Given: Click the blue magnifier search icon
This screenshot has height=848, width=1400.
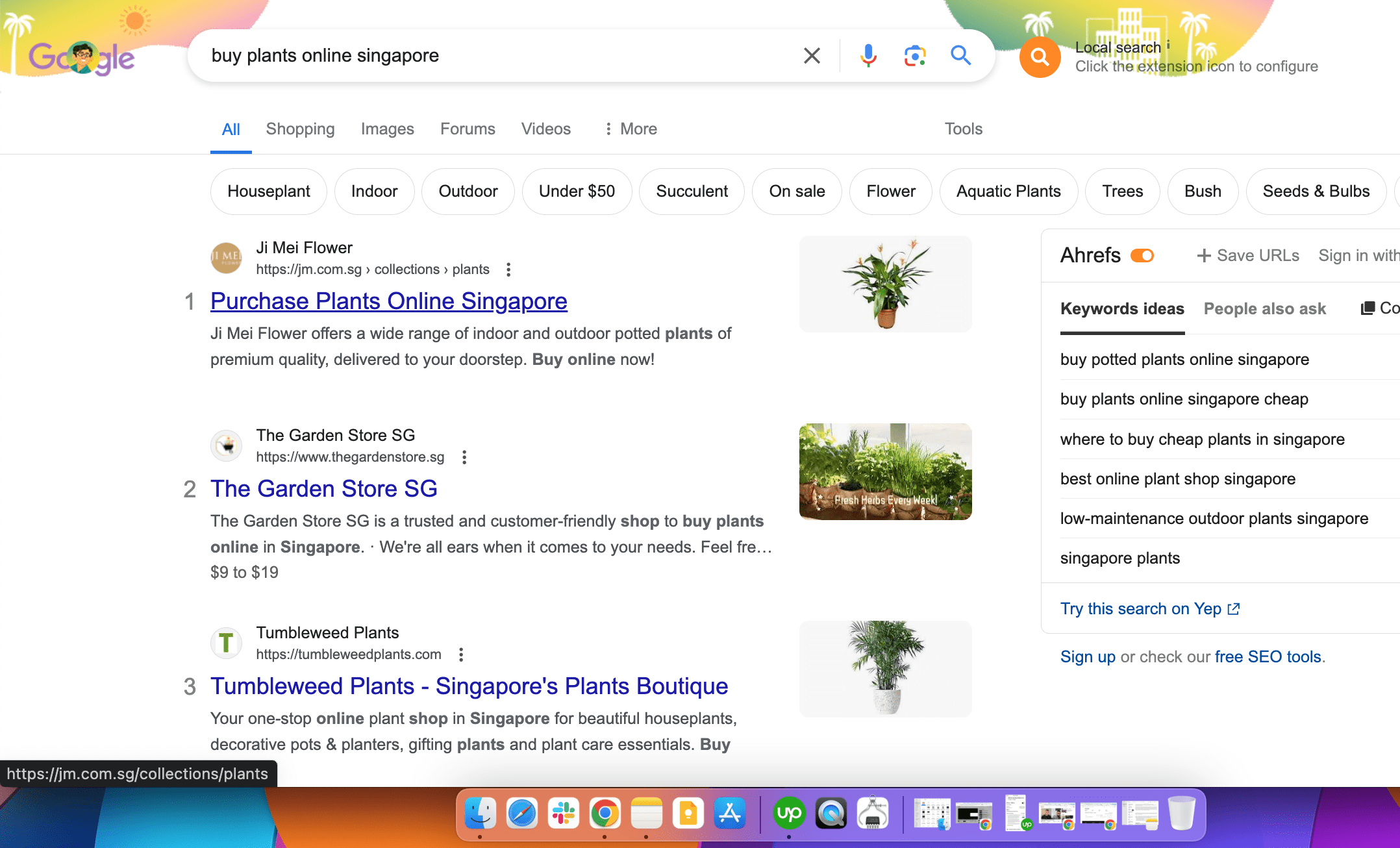Looking at the screenshot, I should pyautogui.click(x=960, y=56).
